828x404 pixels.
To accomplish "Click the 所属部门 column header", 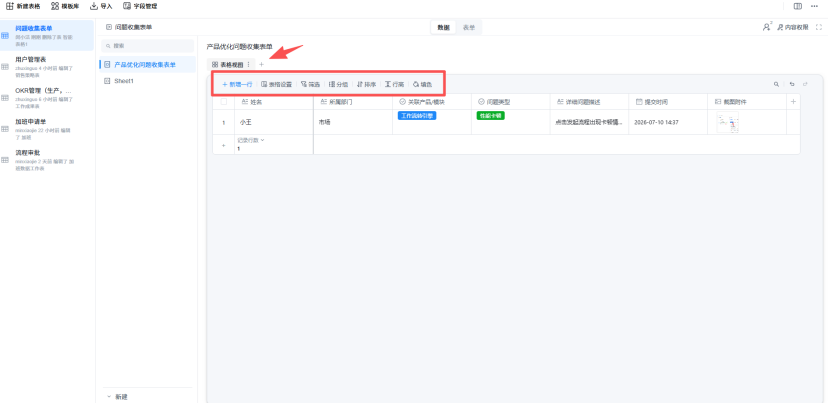I will point(352,102).
